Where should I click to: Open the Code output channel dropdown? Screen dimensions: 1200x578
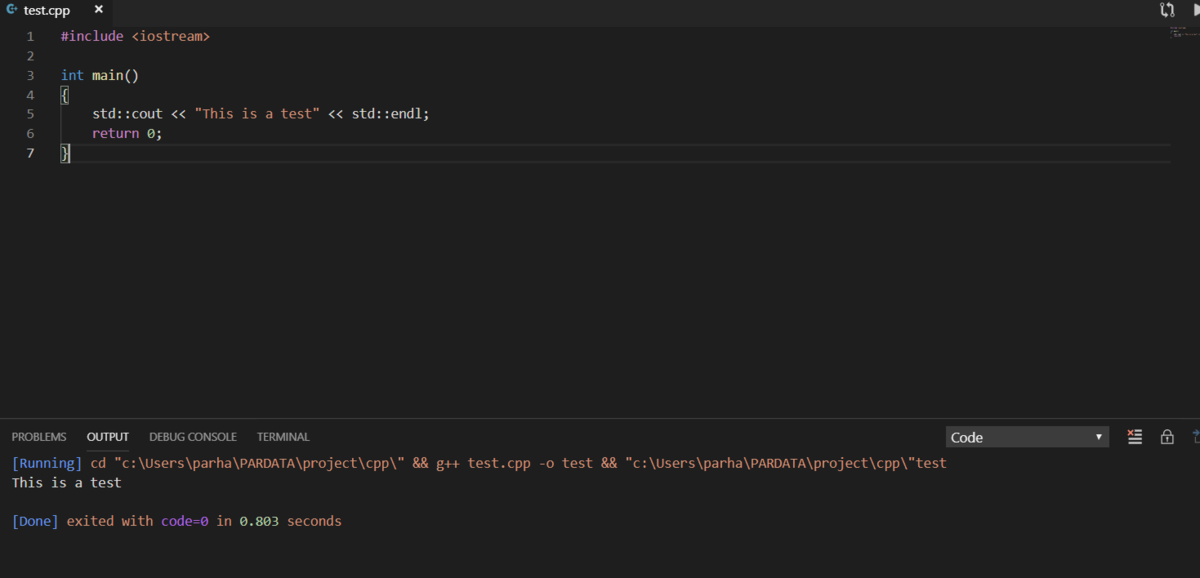coord(1027,437)
